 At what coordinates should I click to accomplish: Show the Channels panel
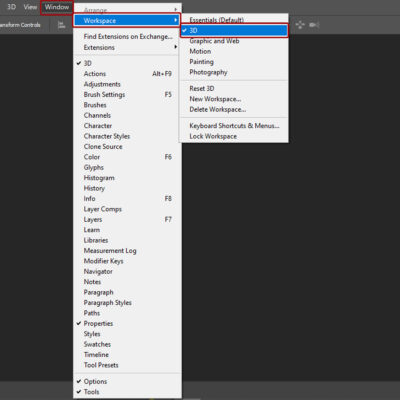[127, 115]
